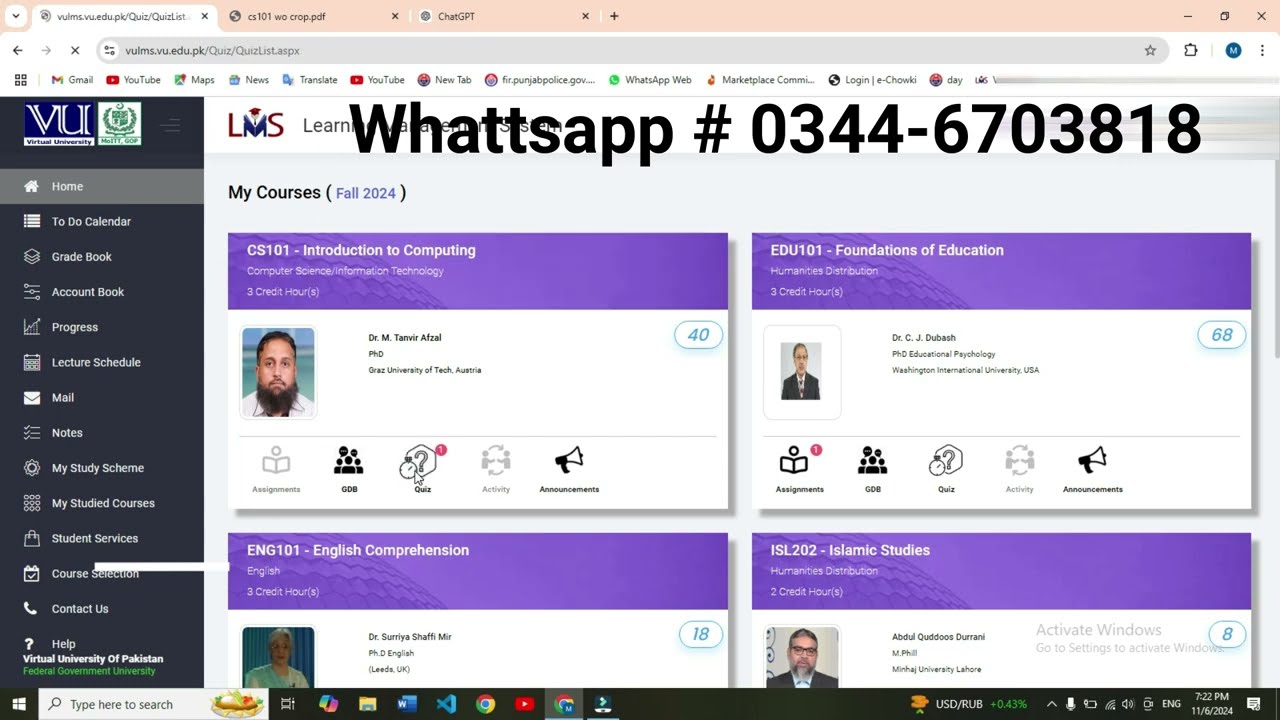Open the WhatsApp Web bookmark

[x=650, y=80]
